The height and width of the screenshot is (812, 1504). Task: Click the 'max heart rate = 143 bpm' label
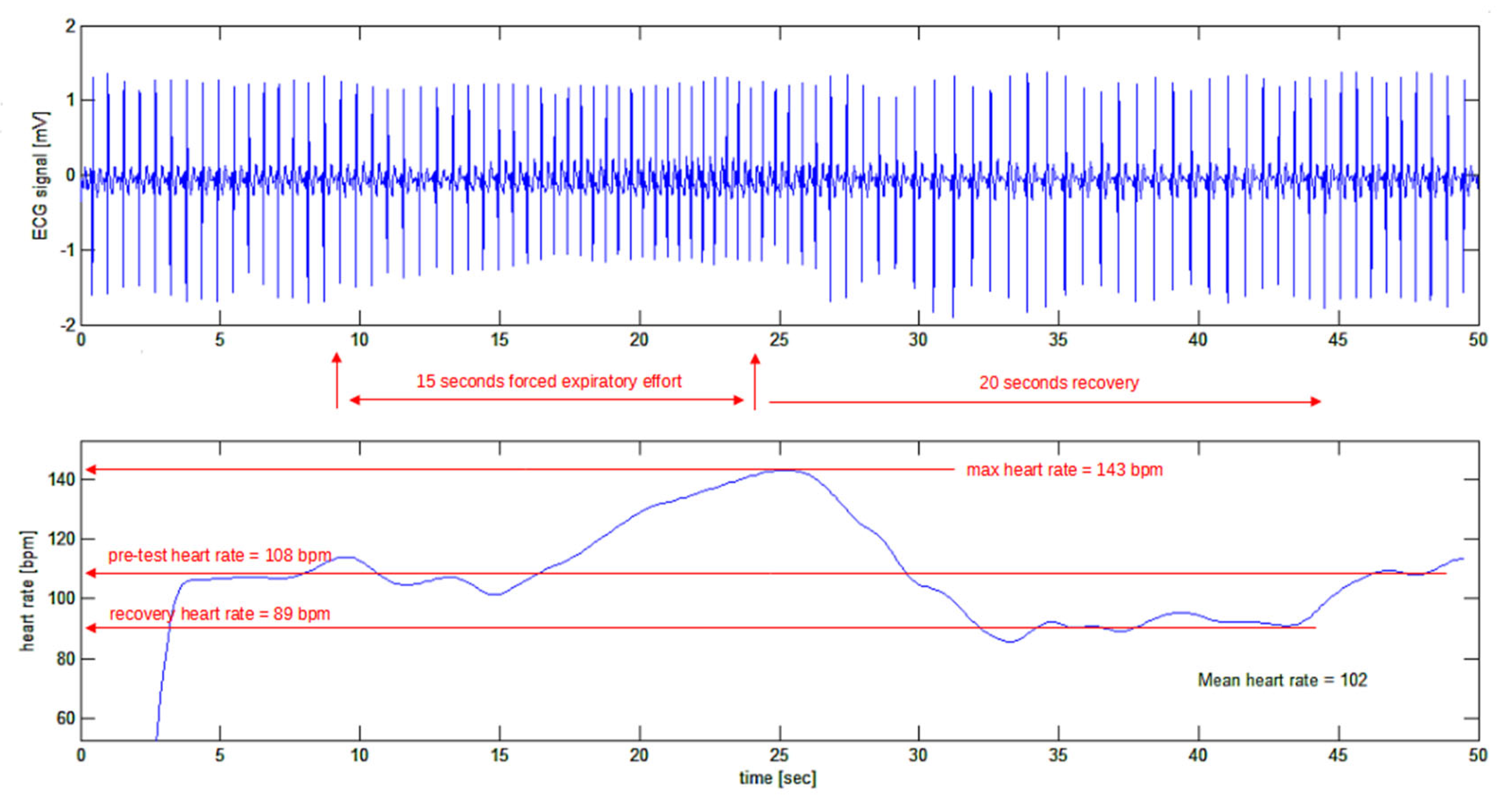point(1064,470)
